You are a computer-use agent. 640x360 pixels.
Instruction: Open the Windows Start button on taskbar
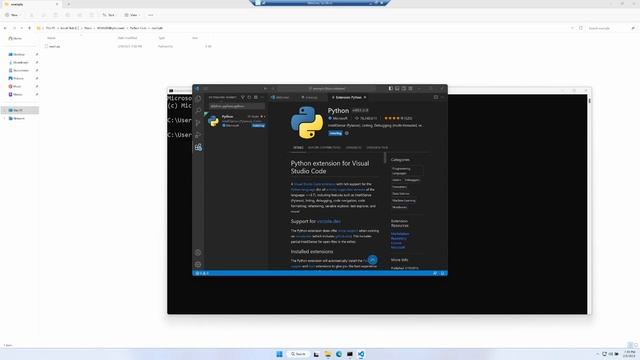click(x=280, y=354)
